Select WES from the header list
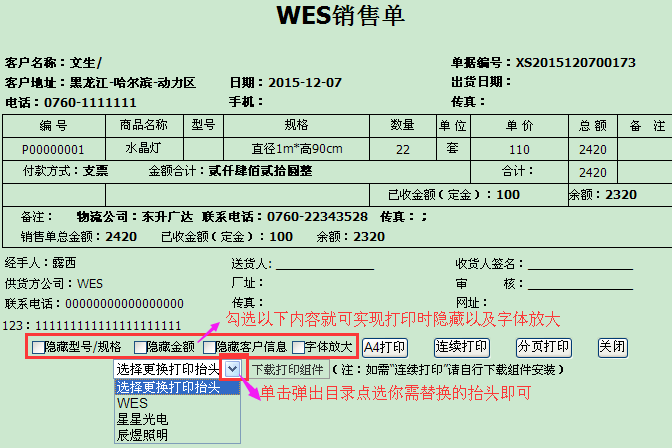The height and width of the screenshot is (448, 672). 131,403
